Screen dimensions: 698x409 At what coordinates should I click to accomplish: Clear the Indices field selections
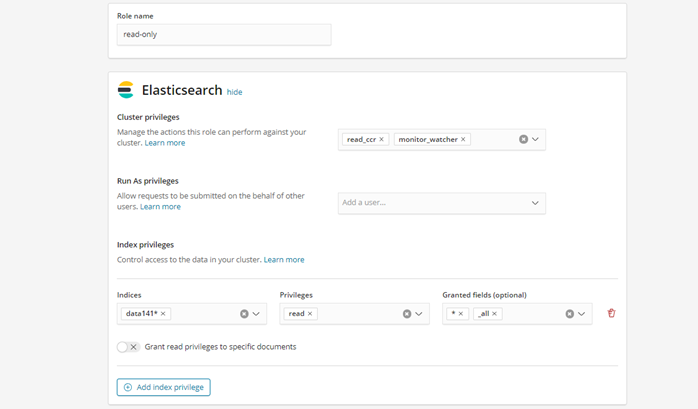[x=244, y=314]
